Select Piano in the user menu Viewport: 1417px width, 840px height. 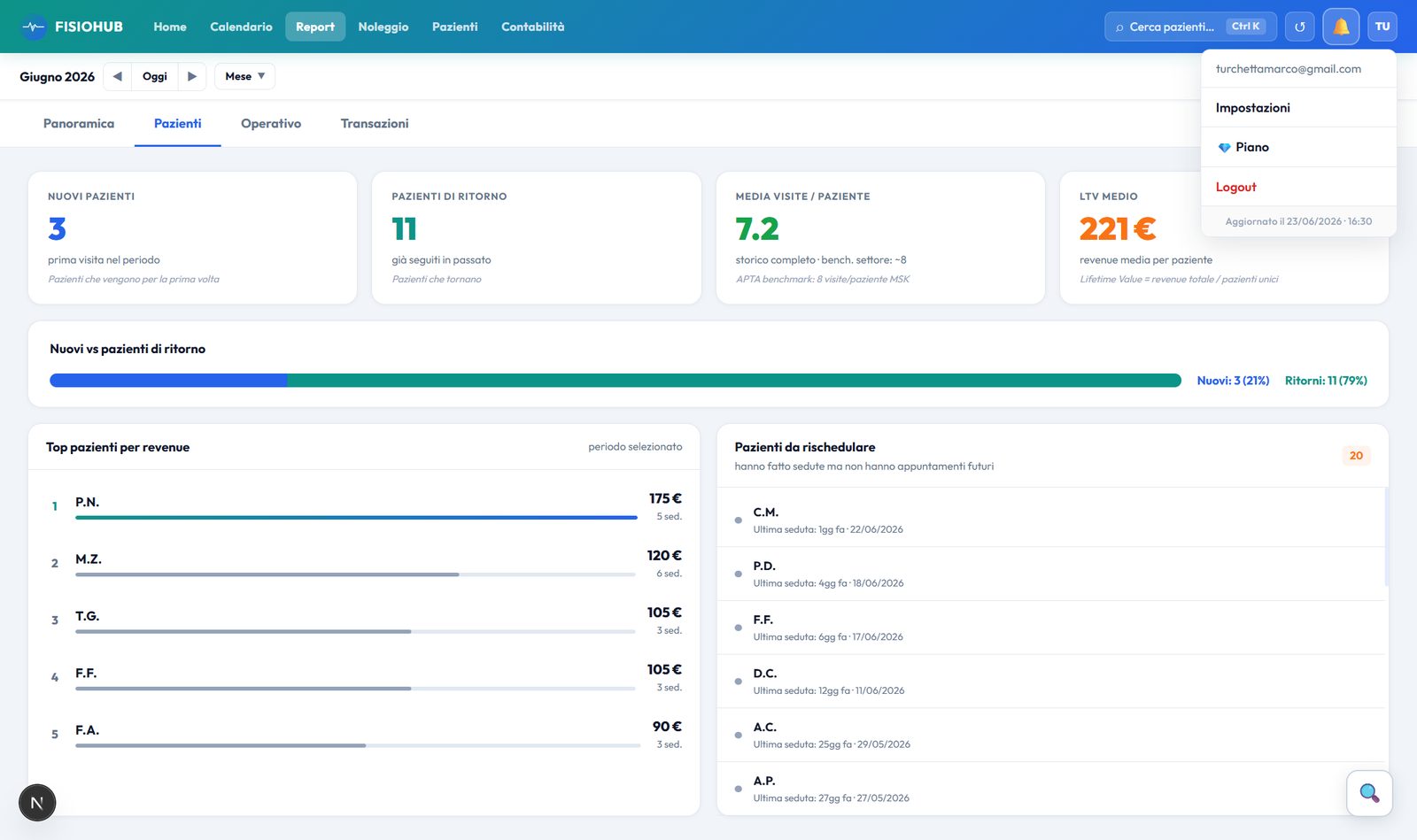(x=1298, y=148)
